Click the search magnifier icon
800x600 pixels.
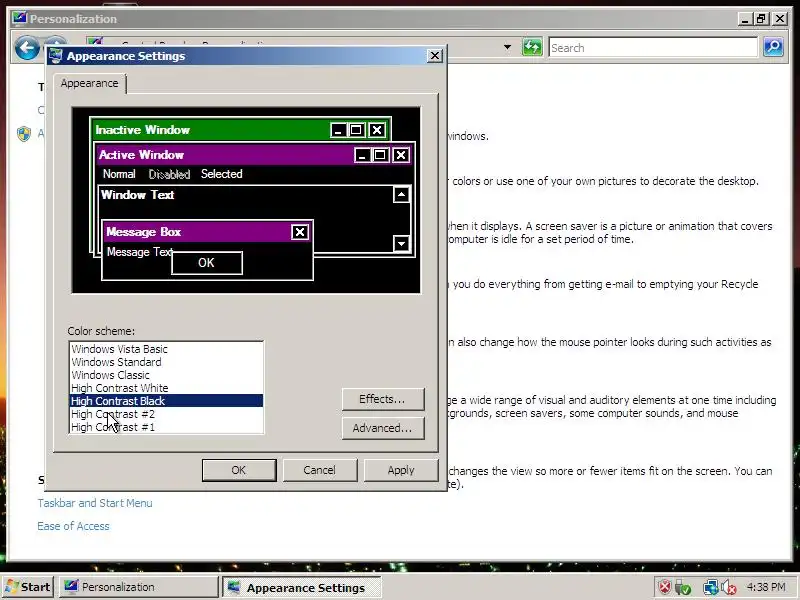click(773, 47)
